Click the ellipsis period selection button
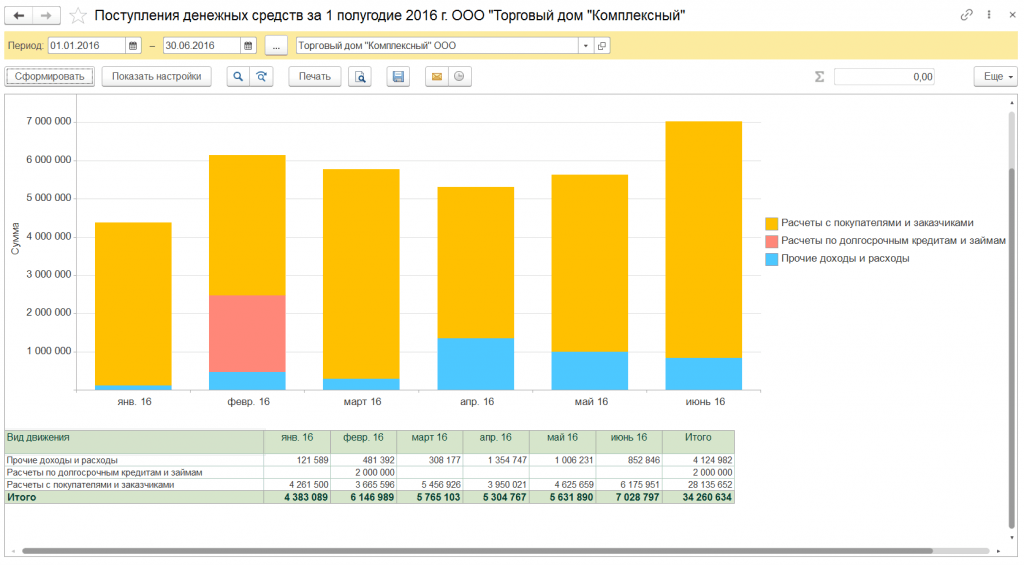 click(276, 46)
